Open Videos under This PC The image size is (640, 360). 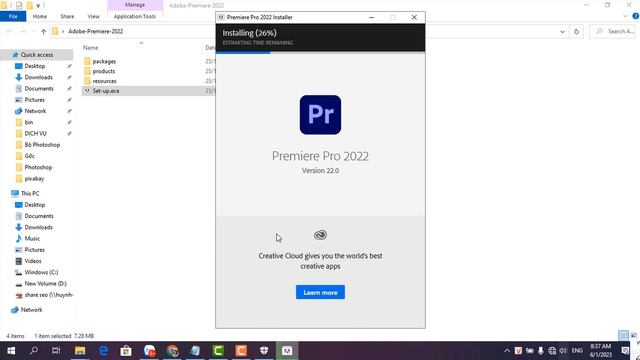point(33,261)
